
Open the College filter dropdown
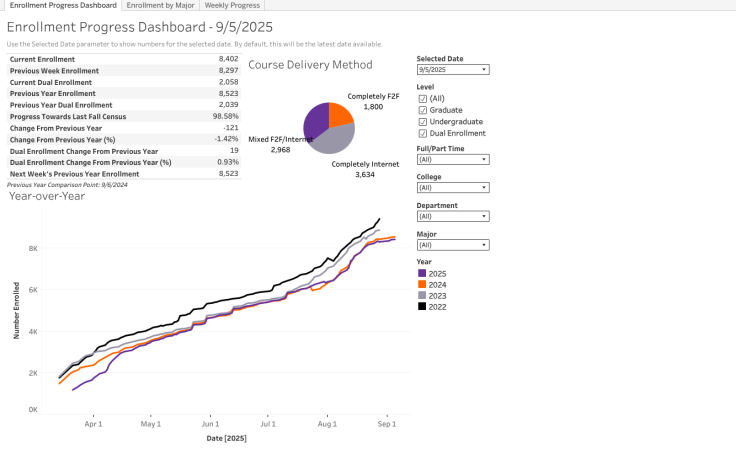pyautogui.click(x=453, y=187)
